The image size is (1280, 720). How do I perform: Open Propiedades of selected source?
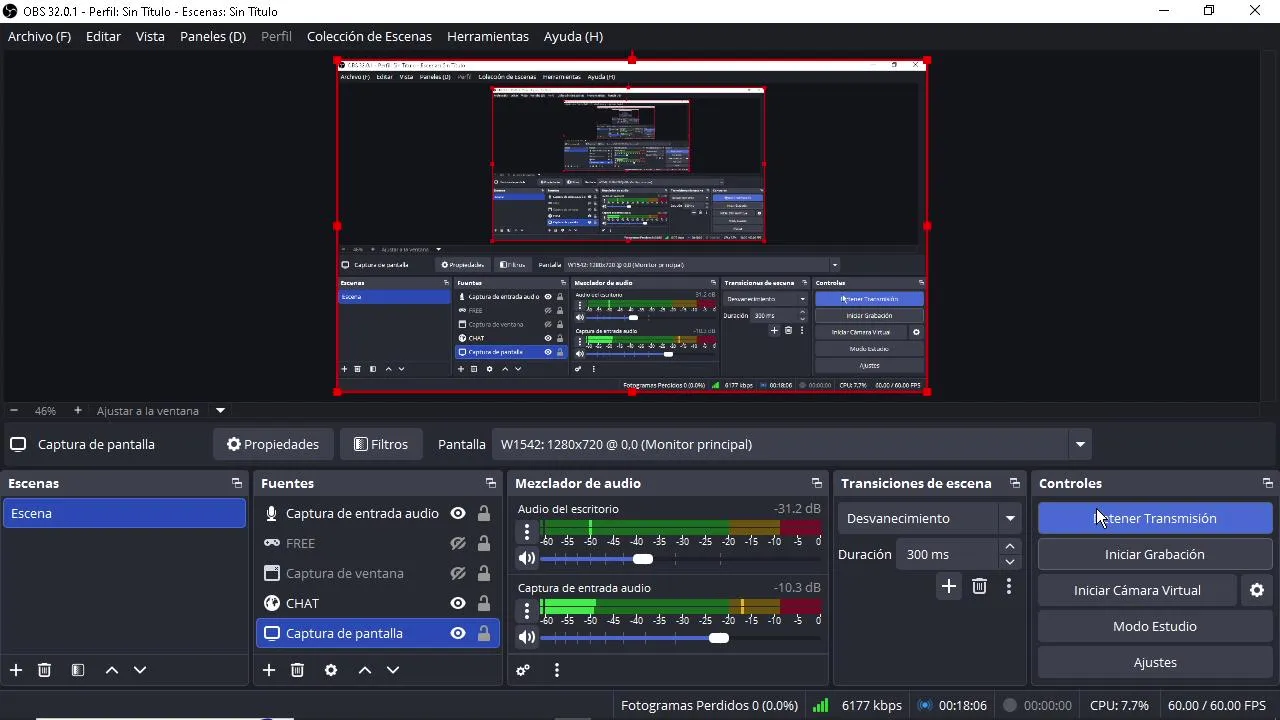tap(273, 444)
